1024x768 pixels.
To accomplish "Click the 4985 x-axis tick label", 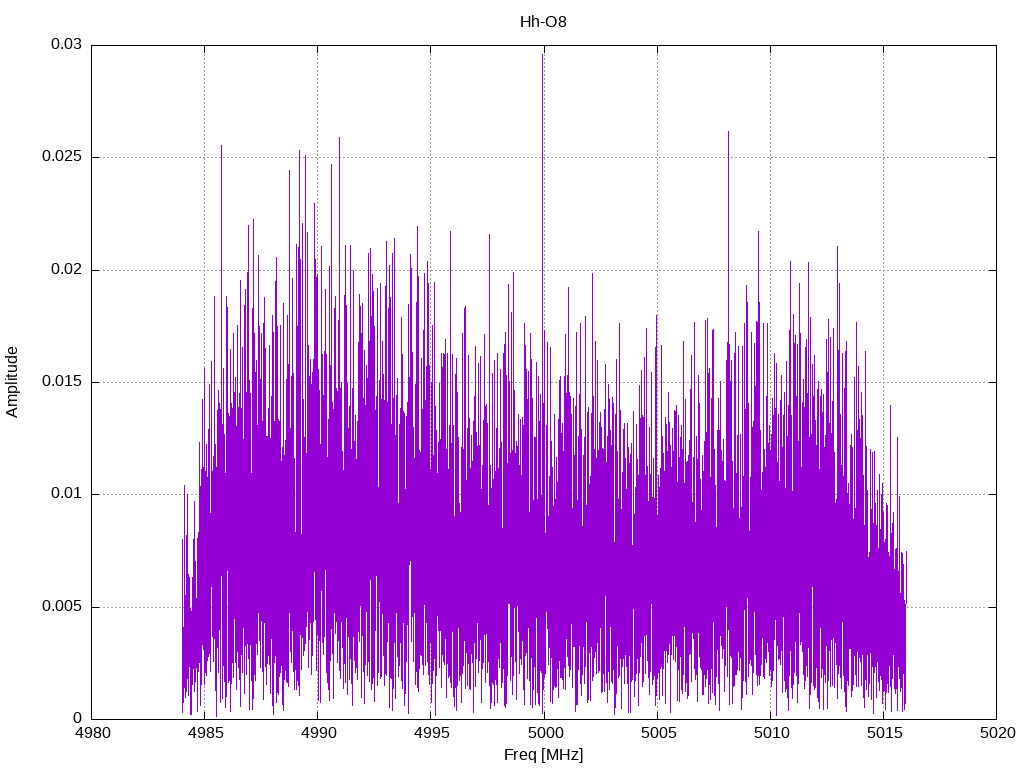I will [205, 733].
